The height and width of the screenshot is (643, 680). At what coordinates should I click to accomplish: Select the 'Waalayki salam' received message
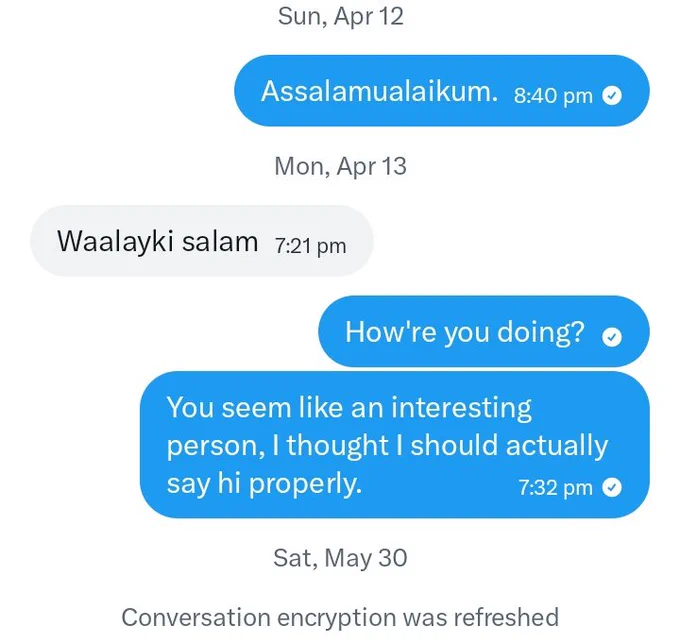[x=202, y=241]
